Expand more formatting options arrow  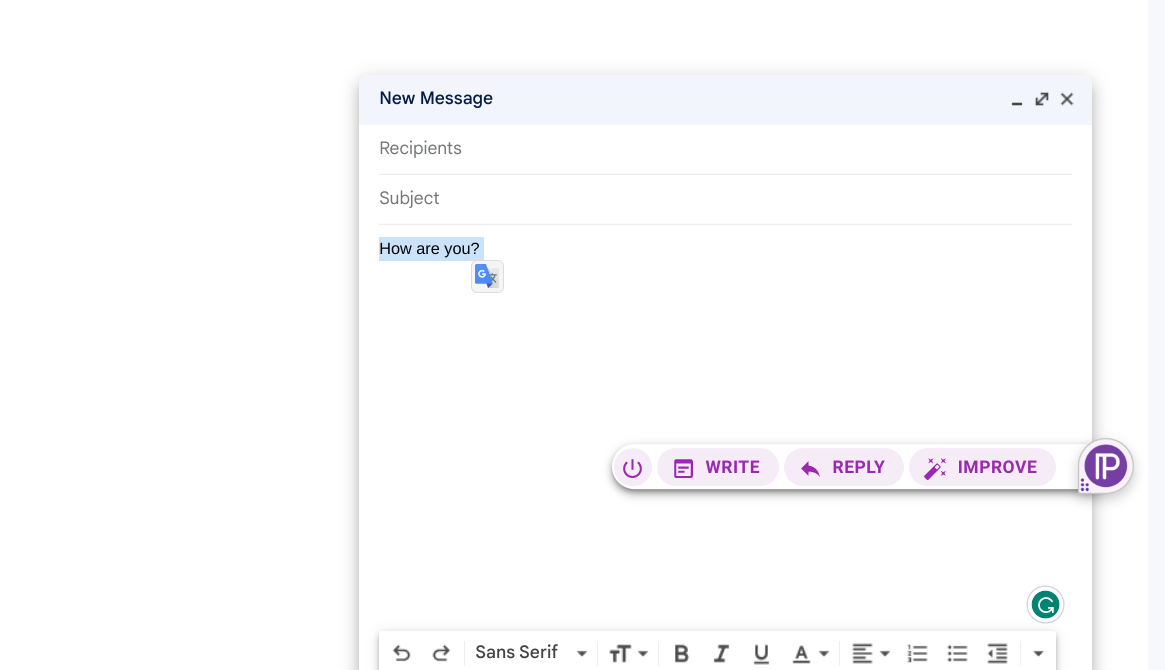click(x=1038, y=653)
